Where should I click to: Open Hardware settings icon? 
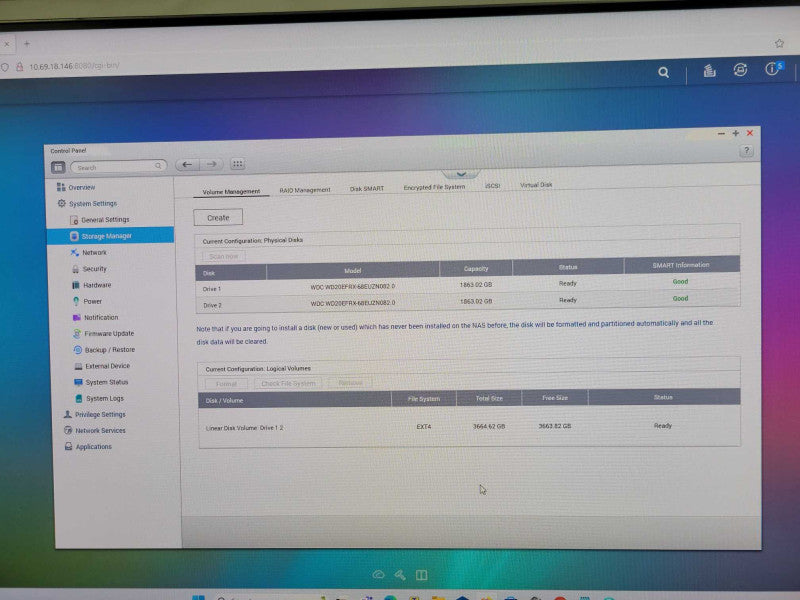[76, 285]
